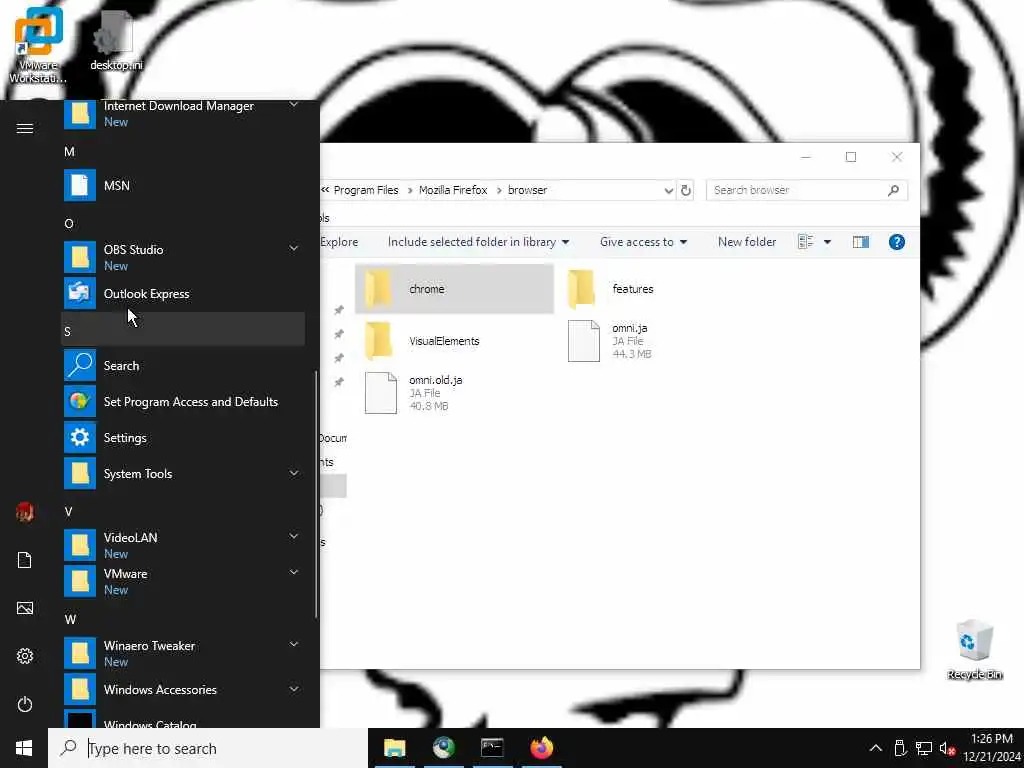Viewport: 1024px width, 768px height.
Task: Launch MSN from the Start menu
Action: click(x=184, y=185)
